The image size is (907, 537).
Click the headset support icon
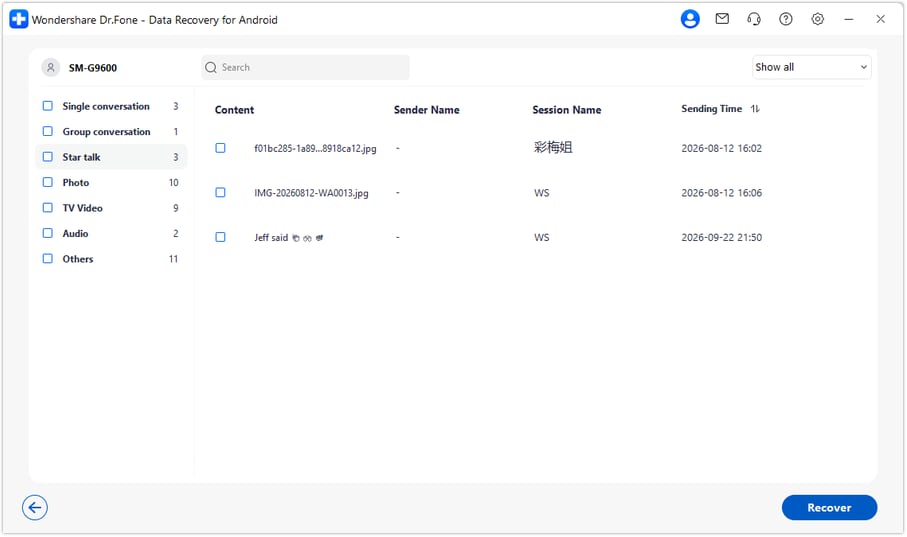pyautogui.click(x=754, y=19)
